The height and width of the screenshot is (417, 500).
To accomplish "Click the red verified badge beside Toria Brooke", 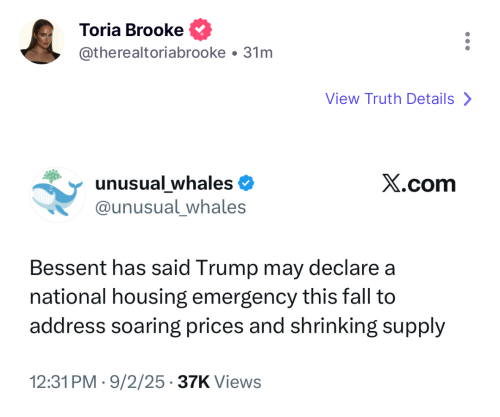I will [200, 30].
